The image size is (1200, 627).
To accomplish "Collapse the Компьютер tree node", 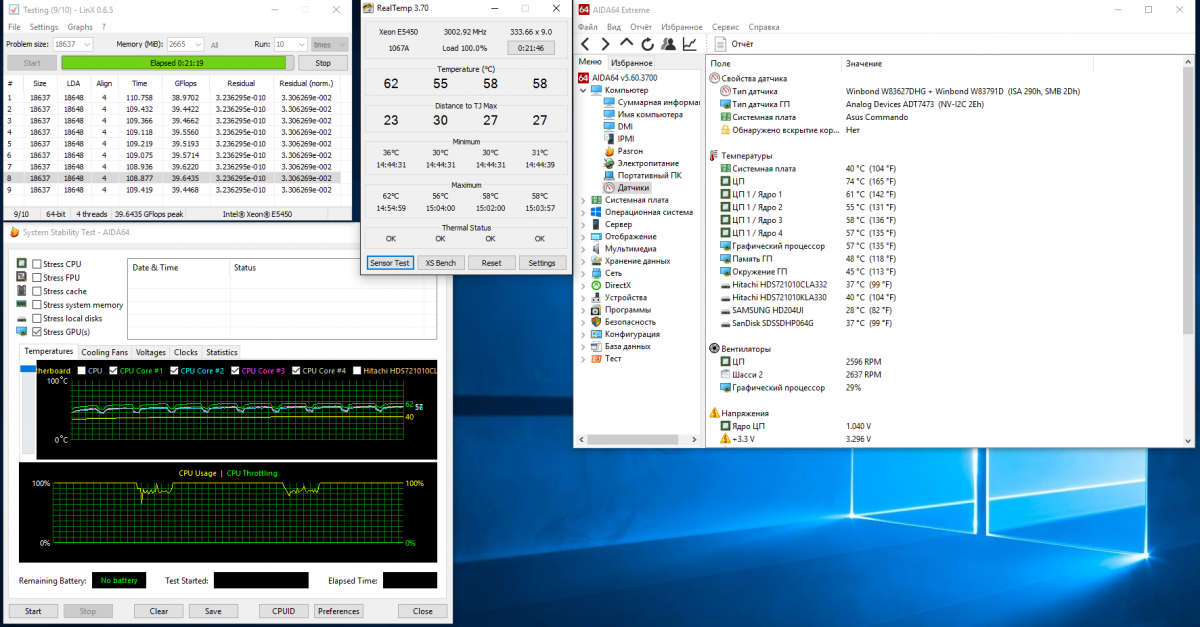I will point(584,90).
